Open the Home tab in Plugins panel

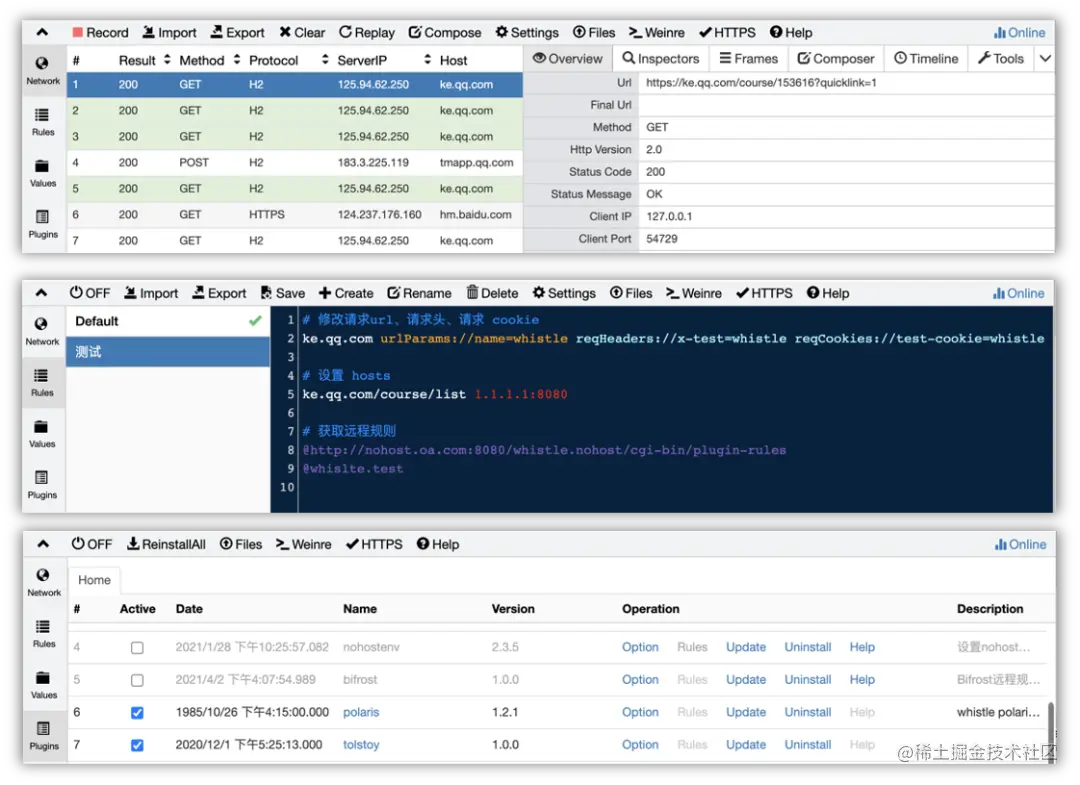click(94, 580)
